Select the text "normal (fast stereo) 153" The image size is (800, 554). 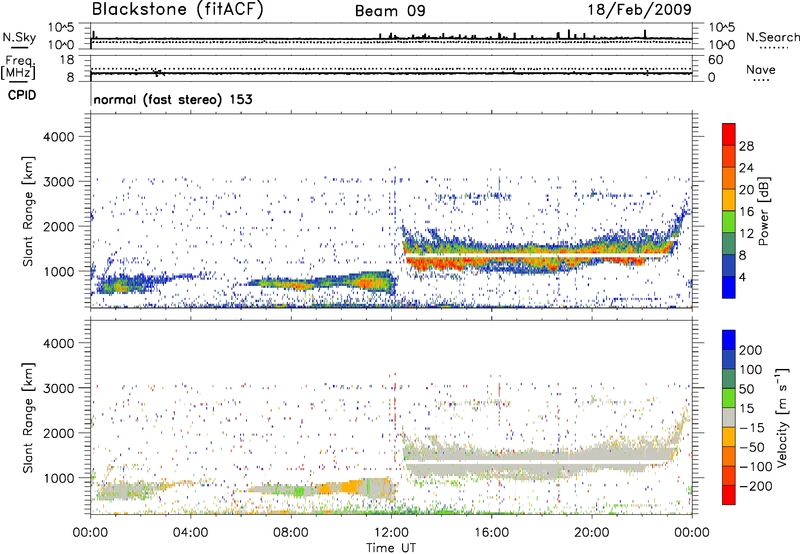pos(173,99)
